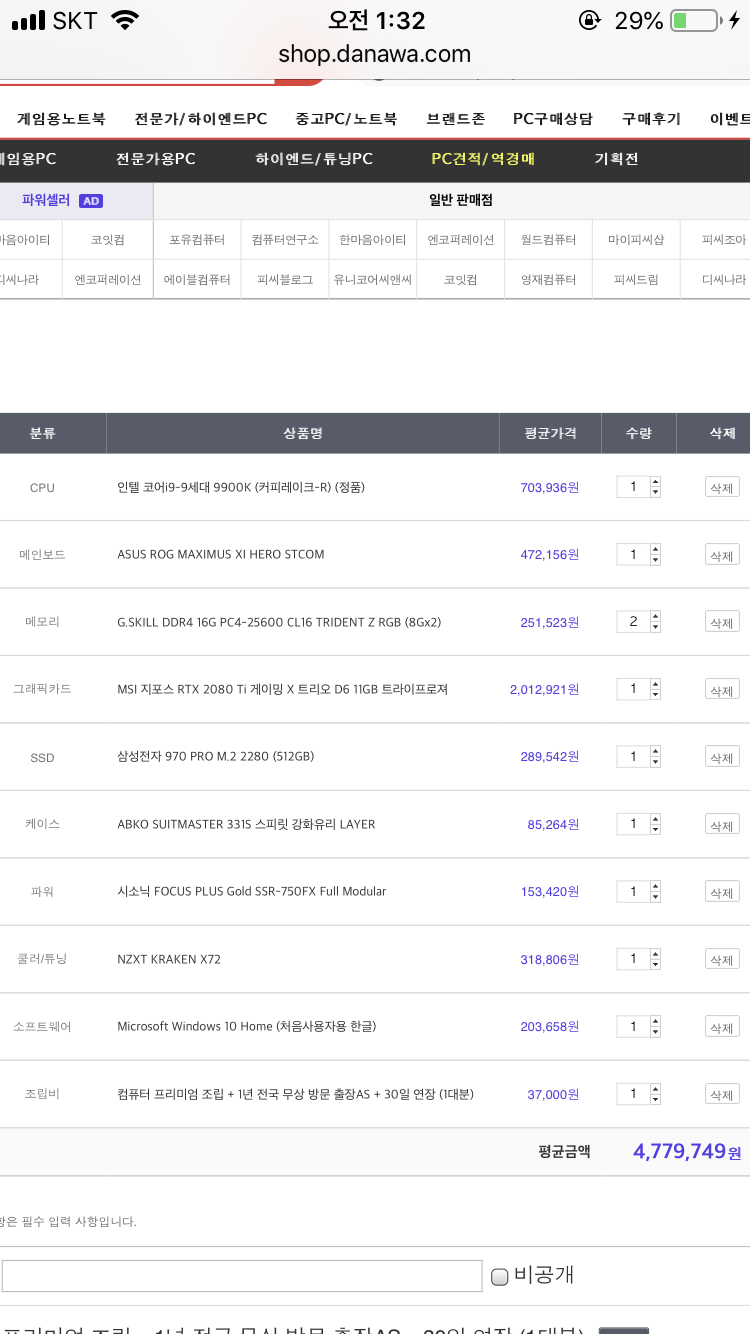Open product NZXT KRAKEN X72
750x1334 pixels.
click(x=169, y=960)
